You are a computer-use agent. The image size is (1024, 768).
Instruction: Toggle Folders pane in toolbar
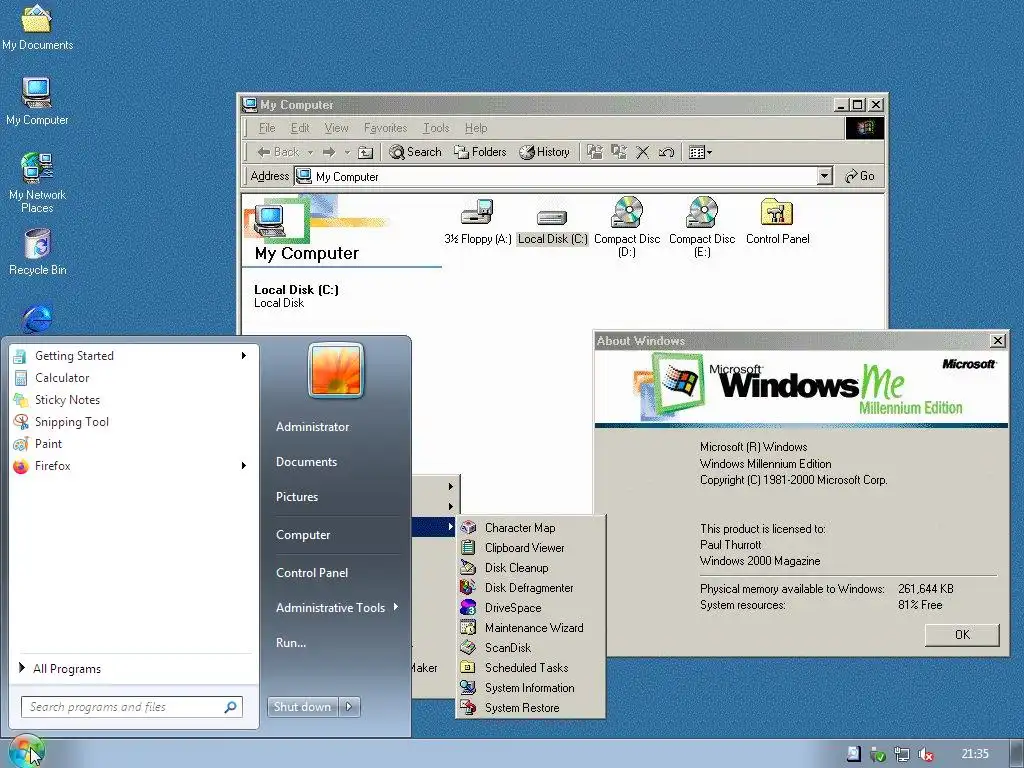[481, 152]
